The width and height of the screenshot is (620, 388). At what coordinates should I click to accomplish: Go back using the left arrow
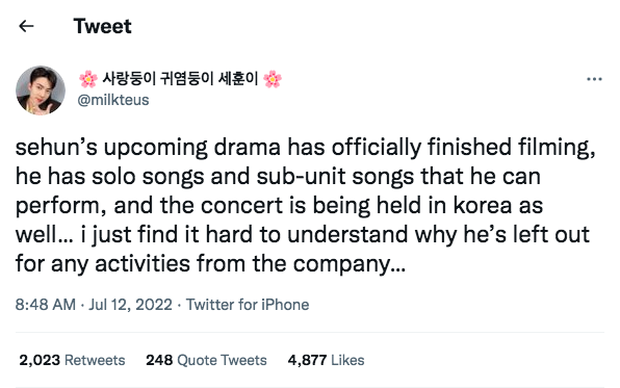pos(26,26)
